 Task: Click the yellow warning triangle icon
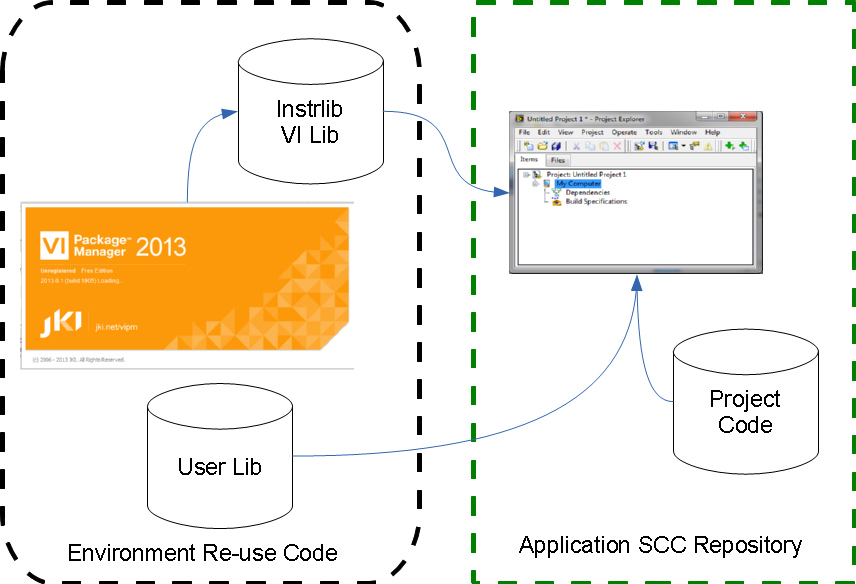[708, 146]
